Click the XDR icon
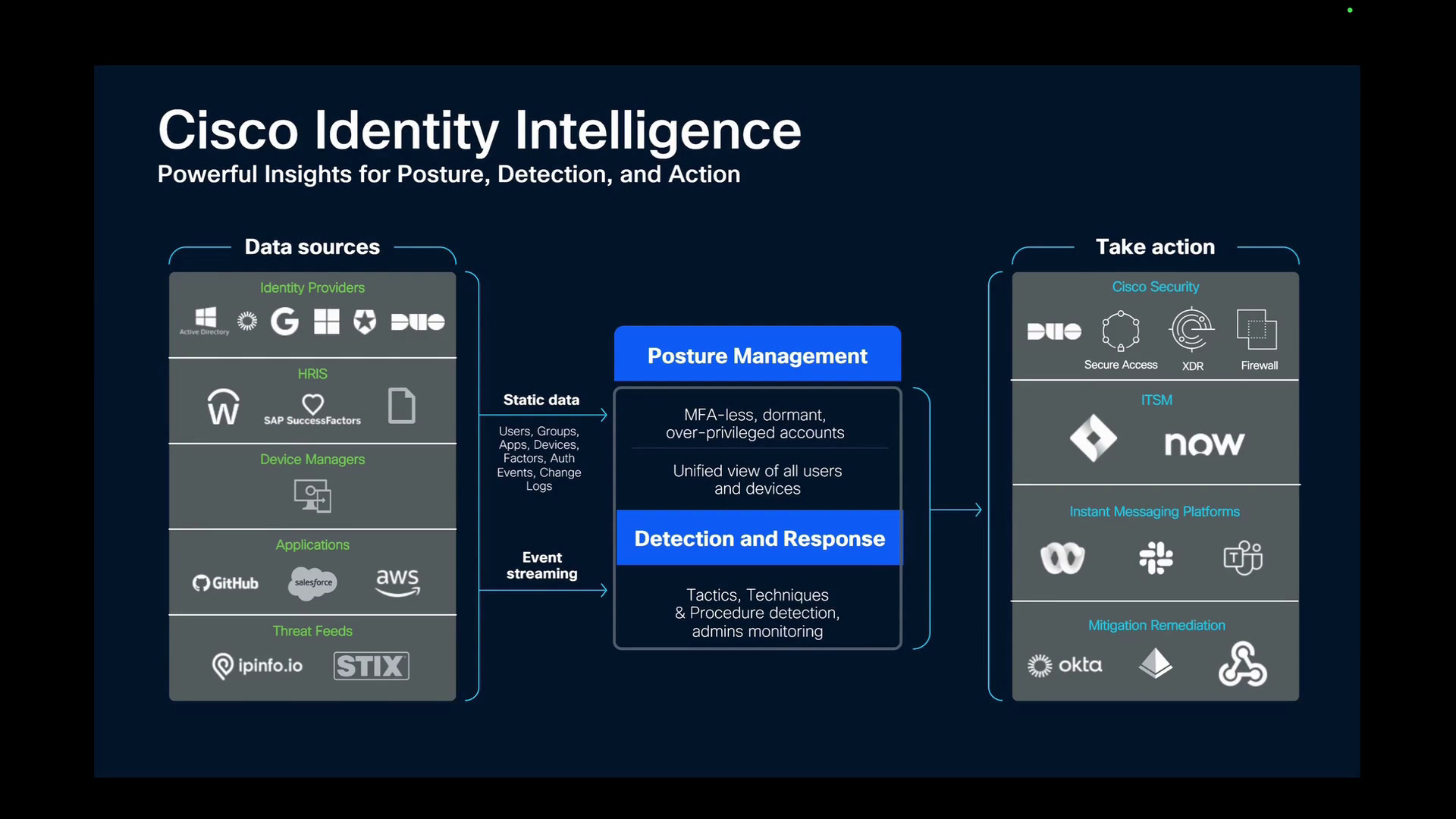Screen dimensions: 1456x819 click(x=1192, y=329)
